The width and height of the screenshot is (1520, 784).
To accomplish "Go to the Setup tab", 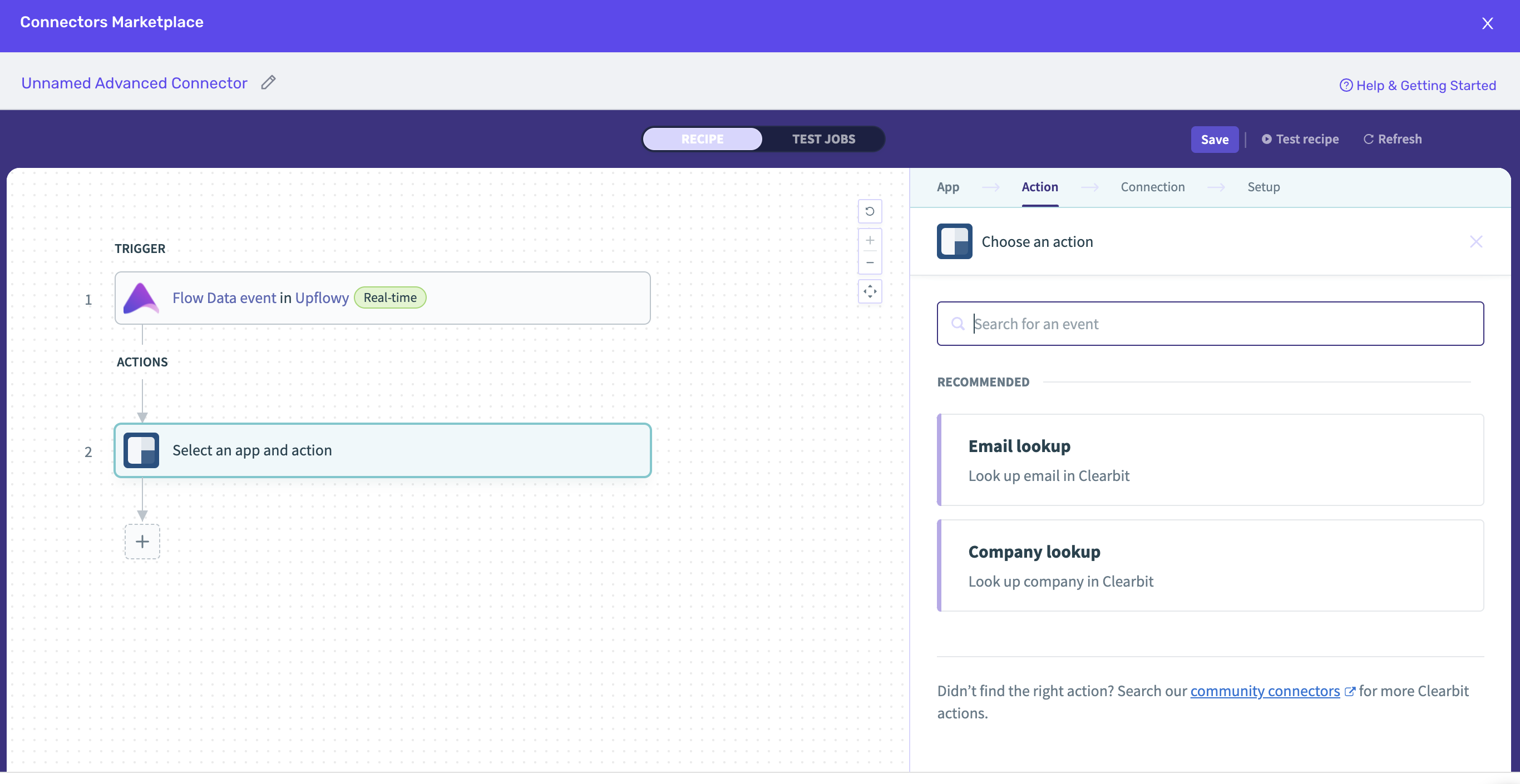I will [1264, 187].
